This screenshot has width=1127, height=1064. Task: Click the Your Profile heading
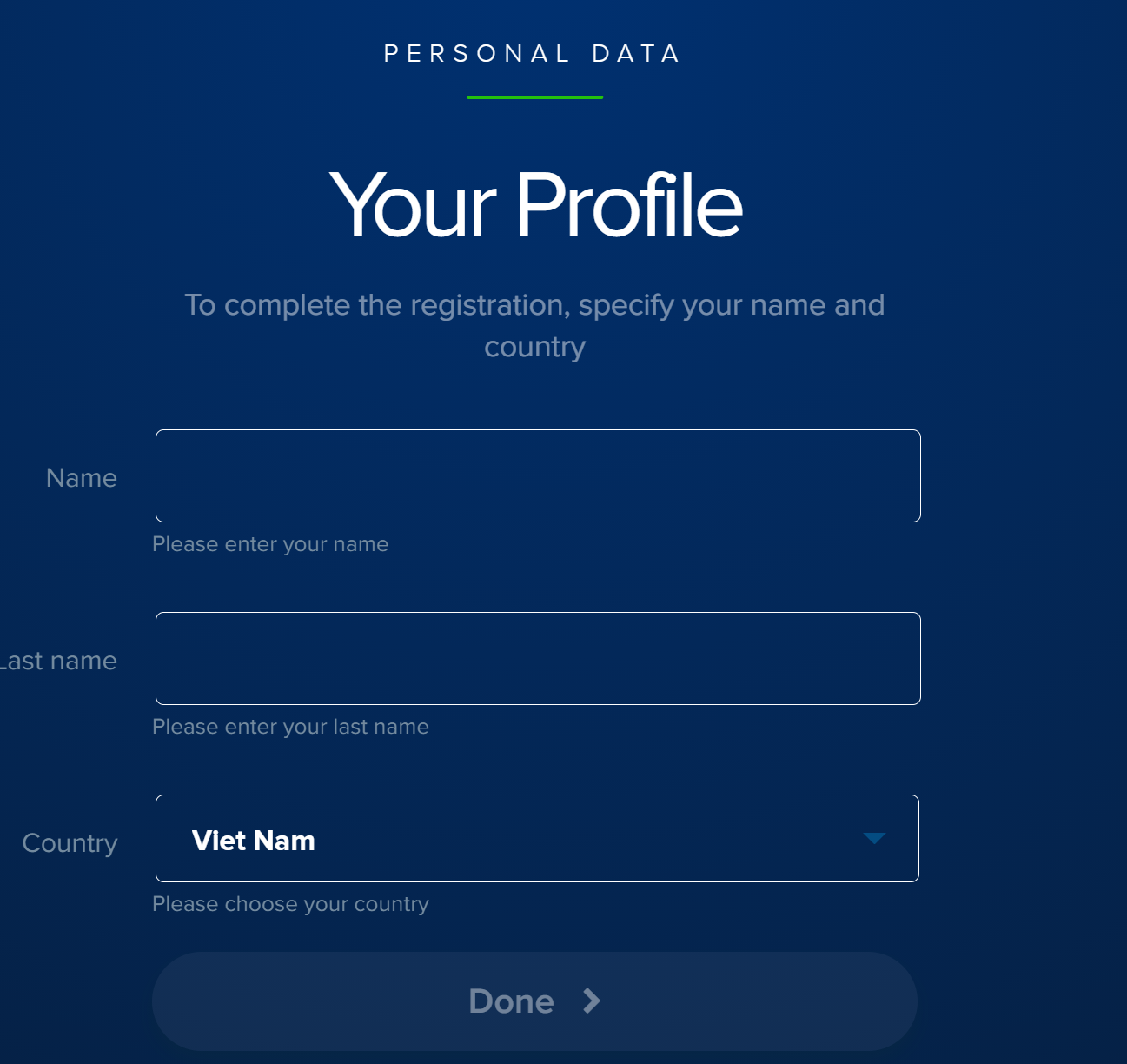coord(535,205)
